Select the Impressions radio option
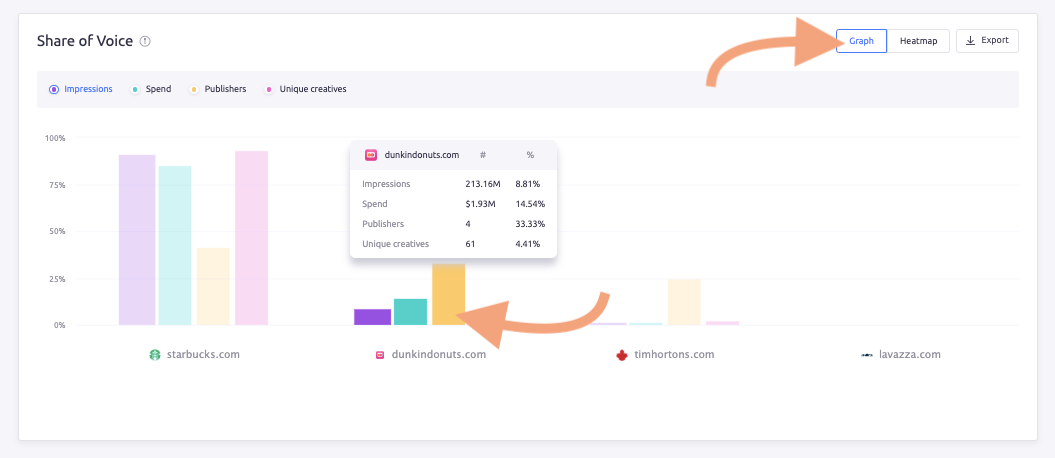This screenshot has width=1055, height=458. click(54, 89)
